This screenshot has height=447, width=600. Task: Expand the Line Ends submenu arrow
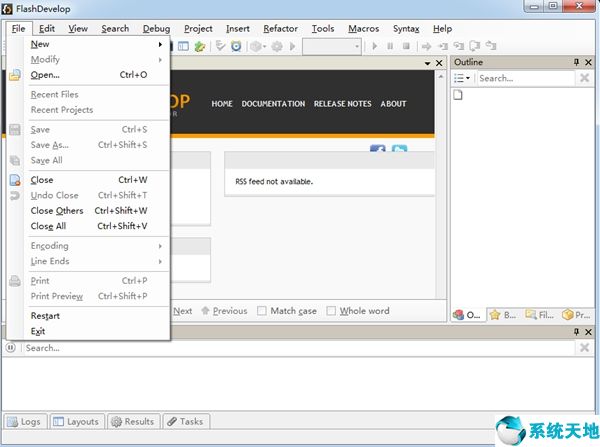tap(160, 261)
